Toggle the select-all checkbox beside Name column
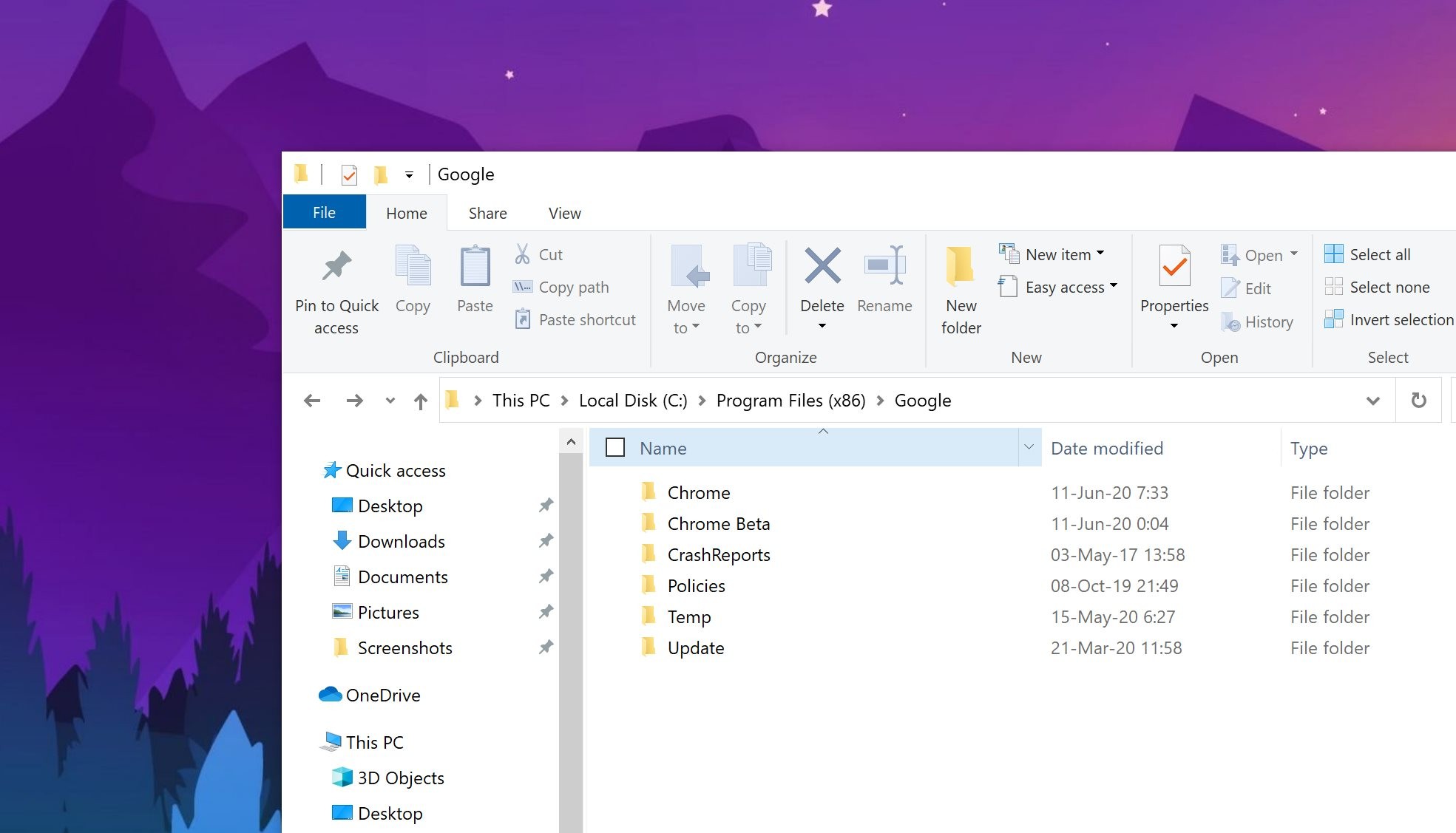The image size is (1456, 833). [x=614, y=447]
